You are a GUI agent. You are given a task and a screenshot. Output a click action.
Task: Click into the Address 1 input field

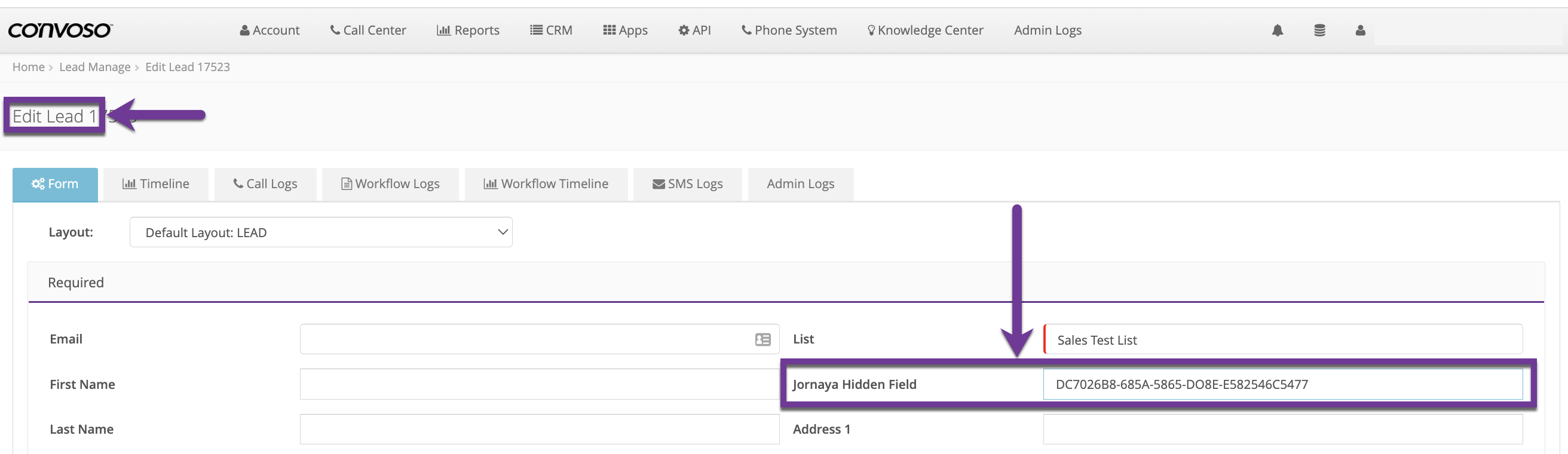pyautogui.click(x=1282, y=430)
